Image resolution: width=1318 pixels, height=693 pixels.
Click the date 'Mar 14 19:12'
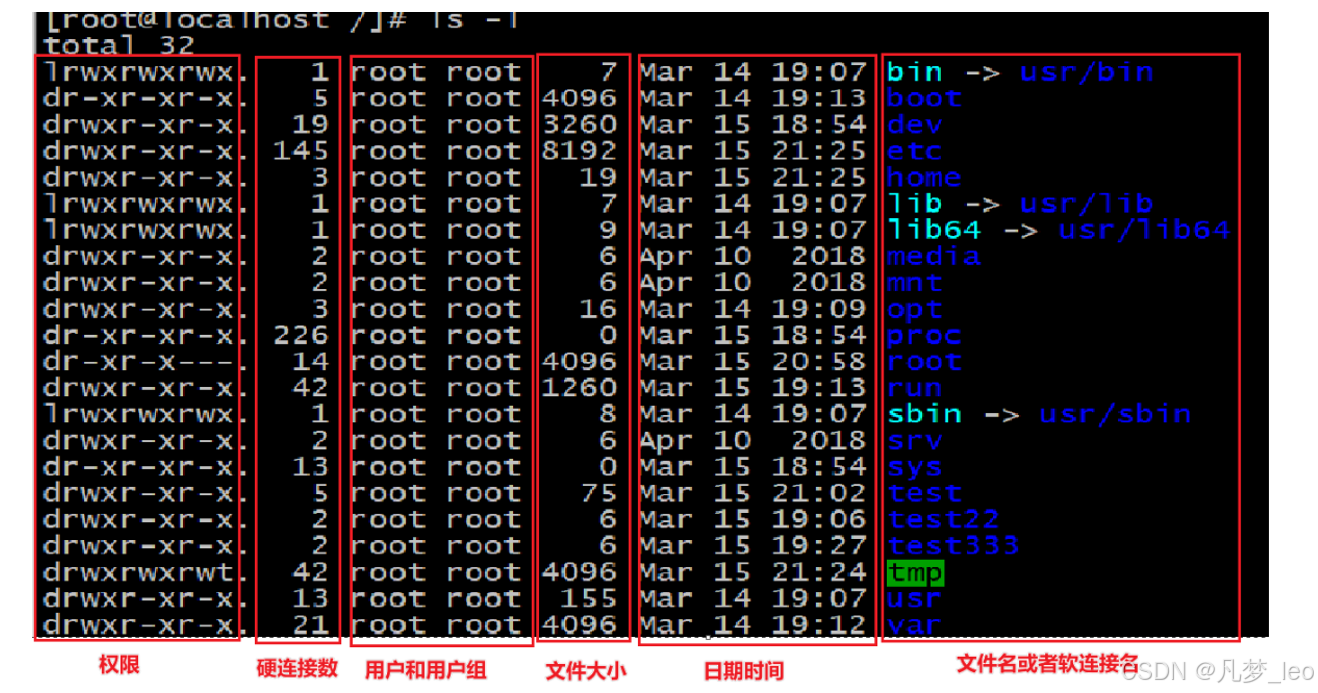click(x=753, y=624)
